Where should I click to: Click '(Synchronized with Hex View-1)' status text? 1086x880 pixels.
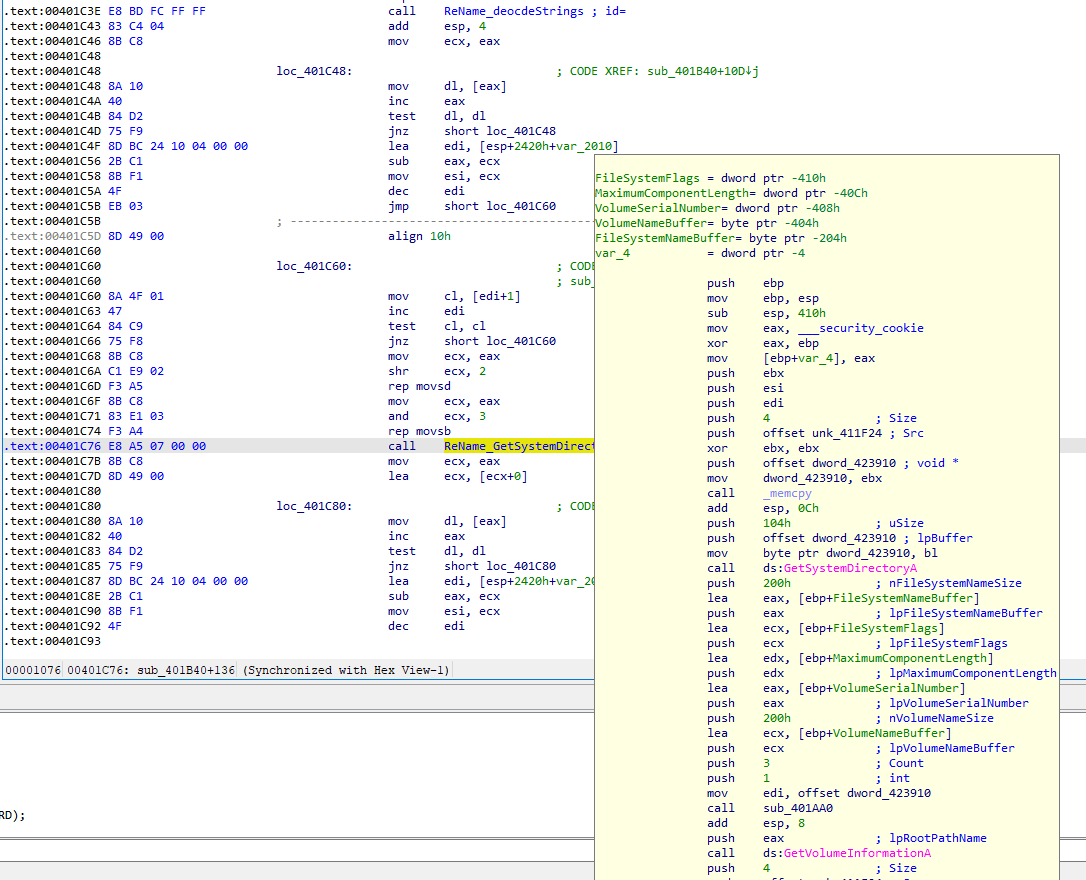[346, 670]
